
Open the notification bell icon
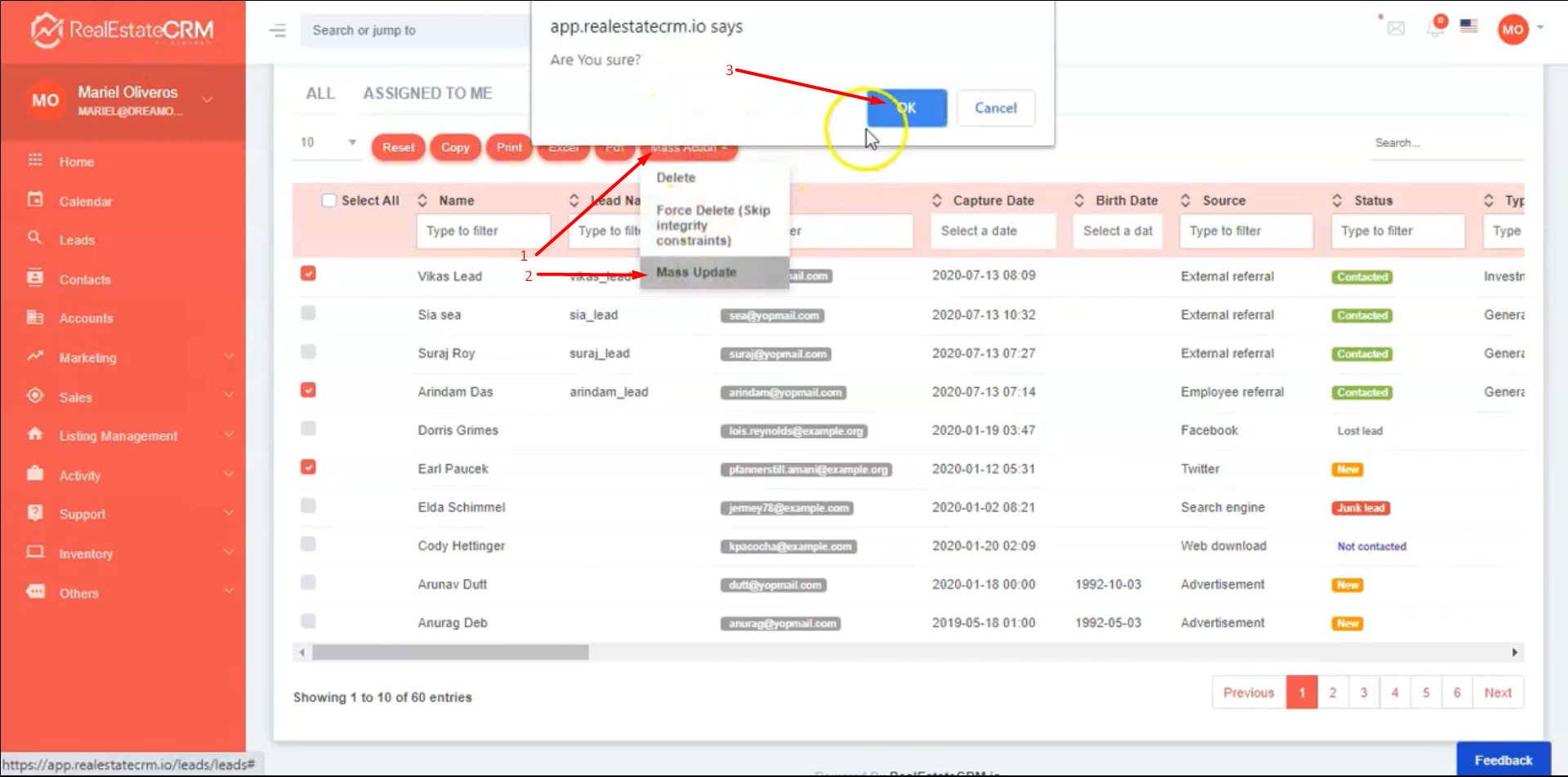(x=1435, y=29)
